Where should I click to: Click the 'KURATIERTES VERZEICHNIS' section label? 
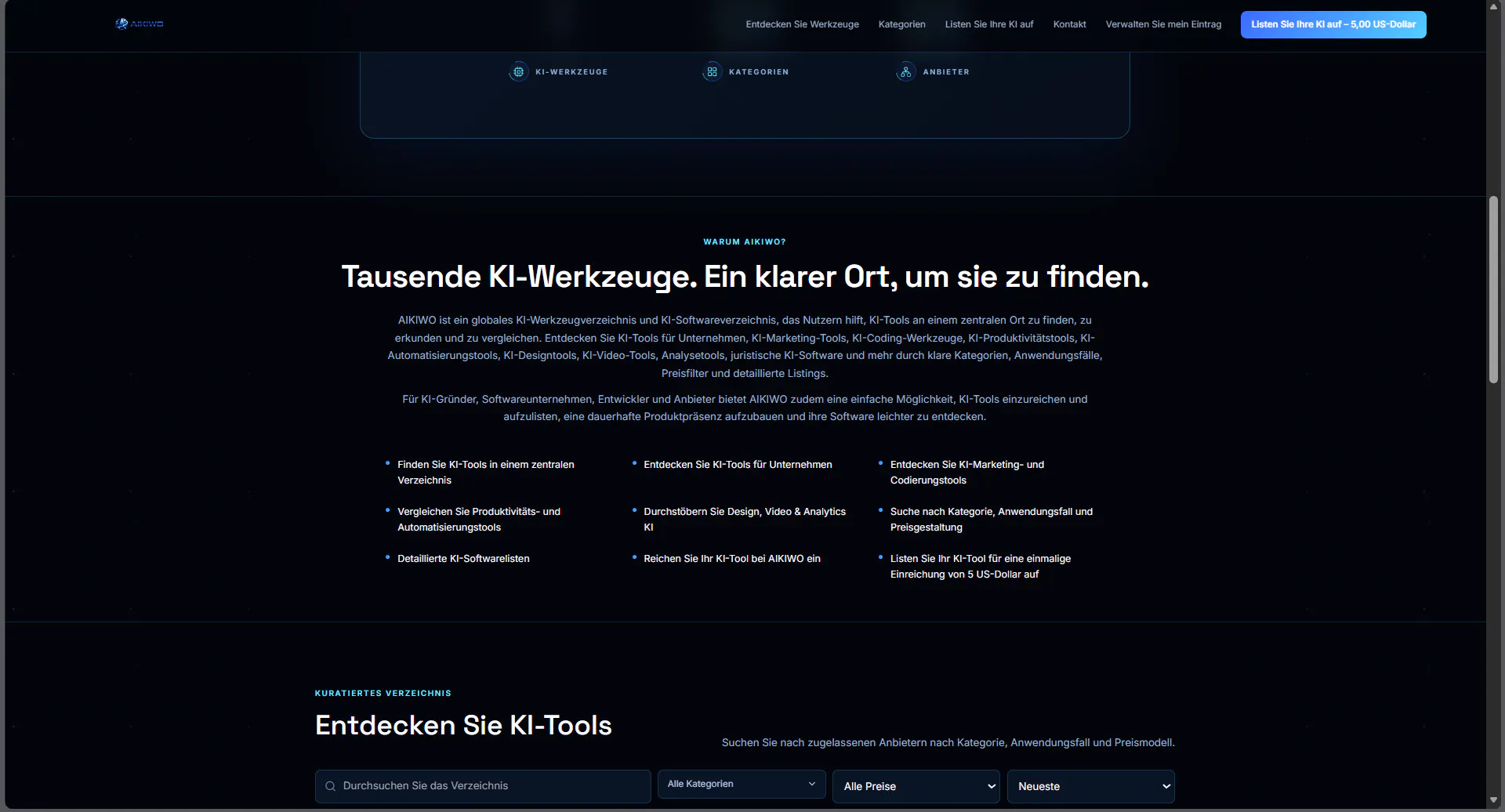click(x=383, y=694)
